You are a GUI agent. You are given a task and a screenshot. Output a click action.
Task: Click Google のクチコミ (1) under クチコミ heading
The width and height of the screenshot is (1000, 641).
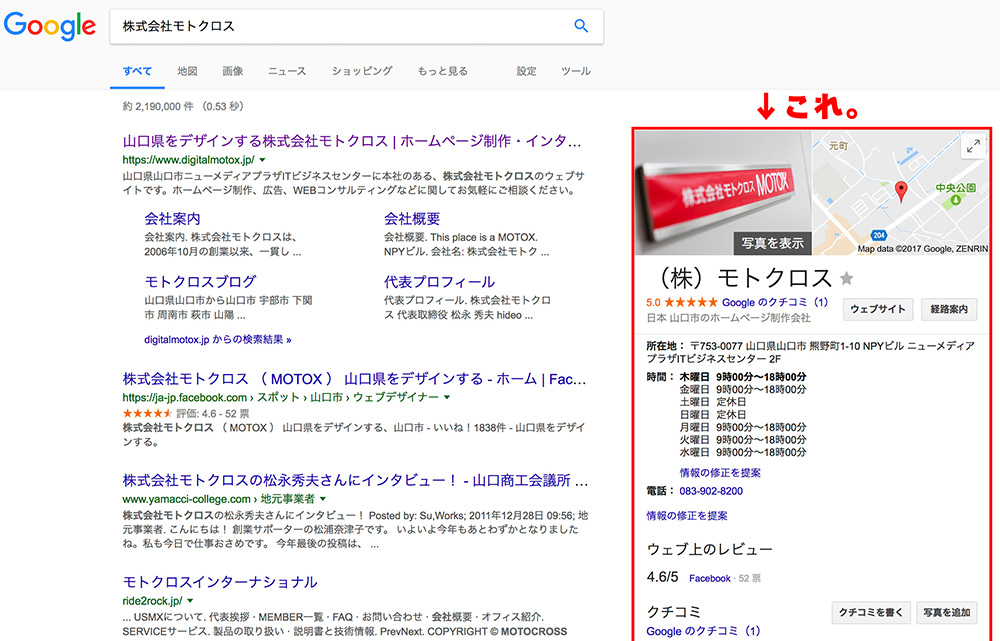tap(703, 631)
